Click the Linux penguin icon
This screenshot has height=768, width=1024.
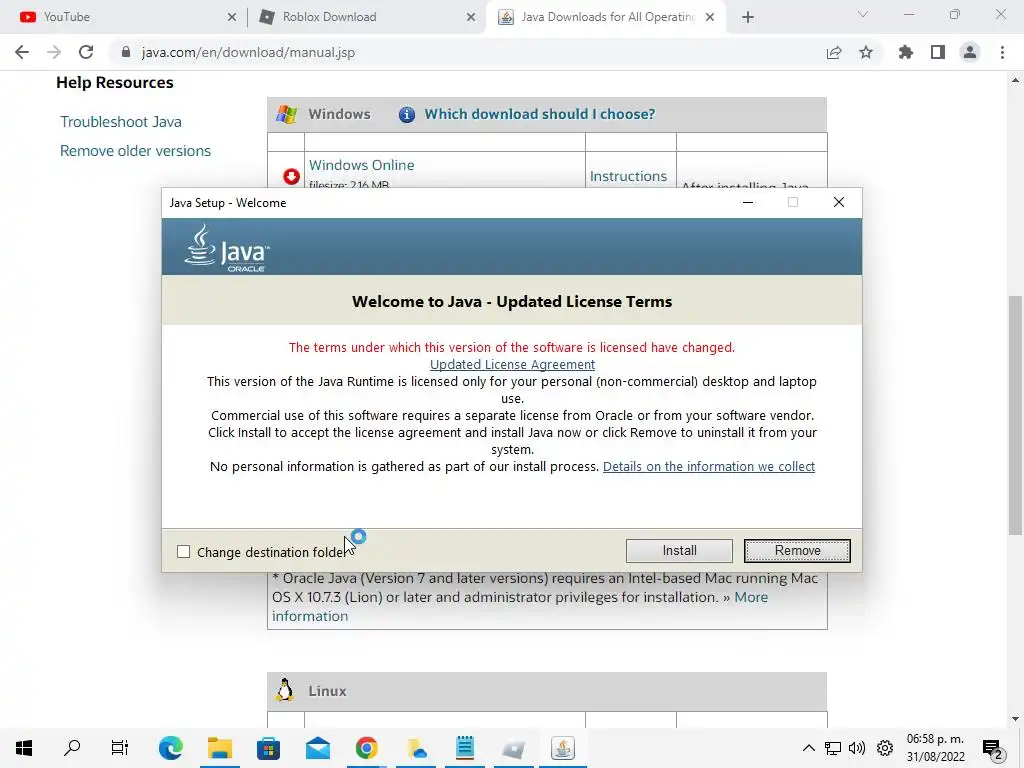click(x=285, y=690)
